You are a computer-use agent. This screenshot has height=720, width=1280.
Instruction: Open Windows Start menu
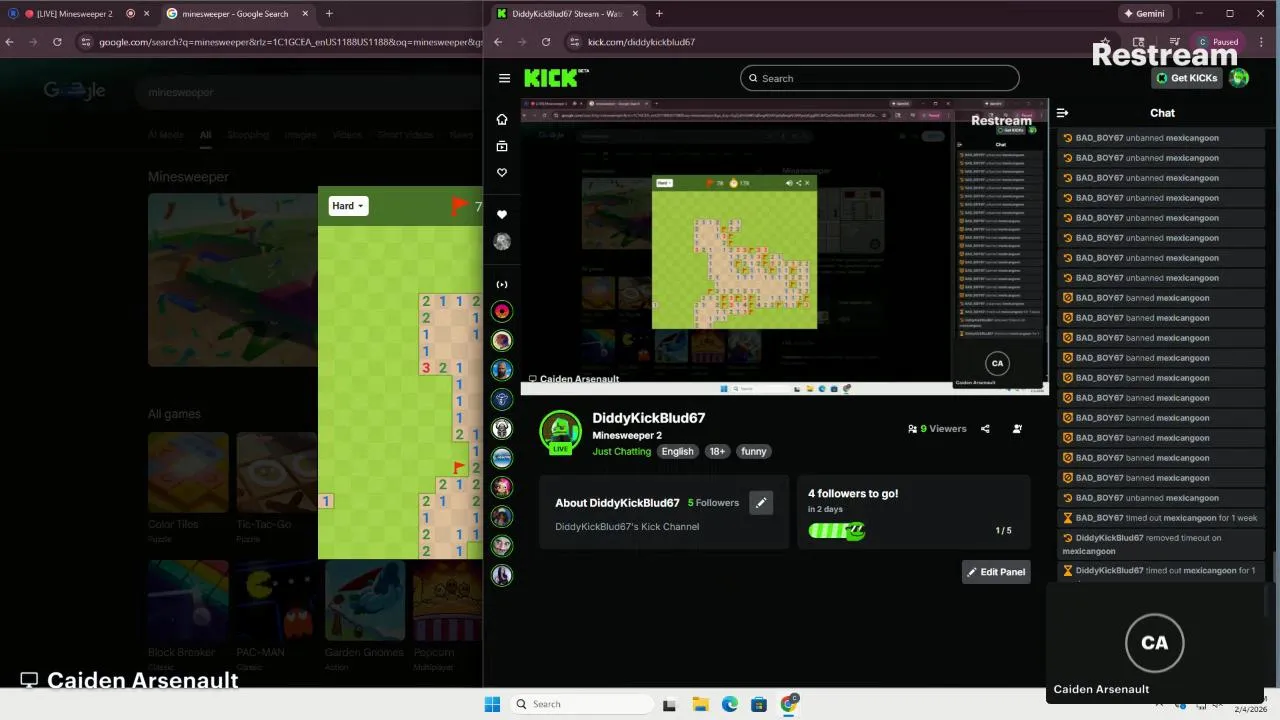pyautogui.click(x=492, y=704)
